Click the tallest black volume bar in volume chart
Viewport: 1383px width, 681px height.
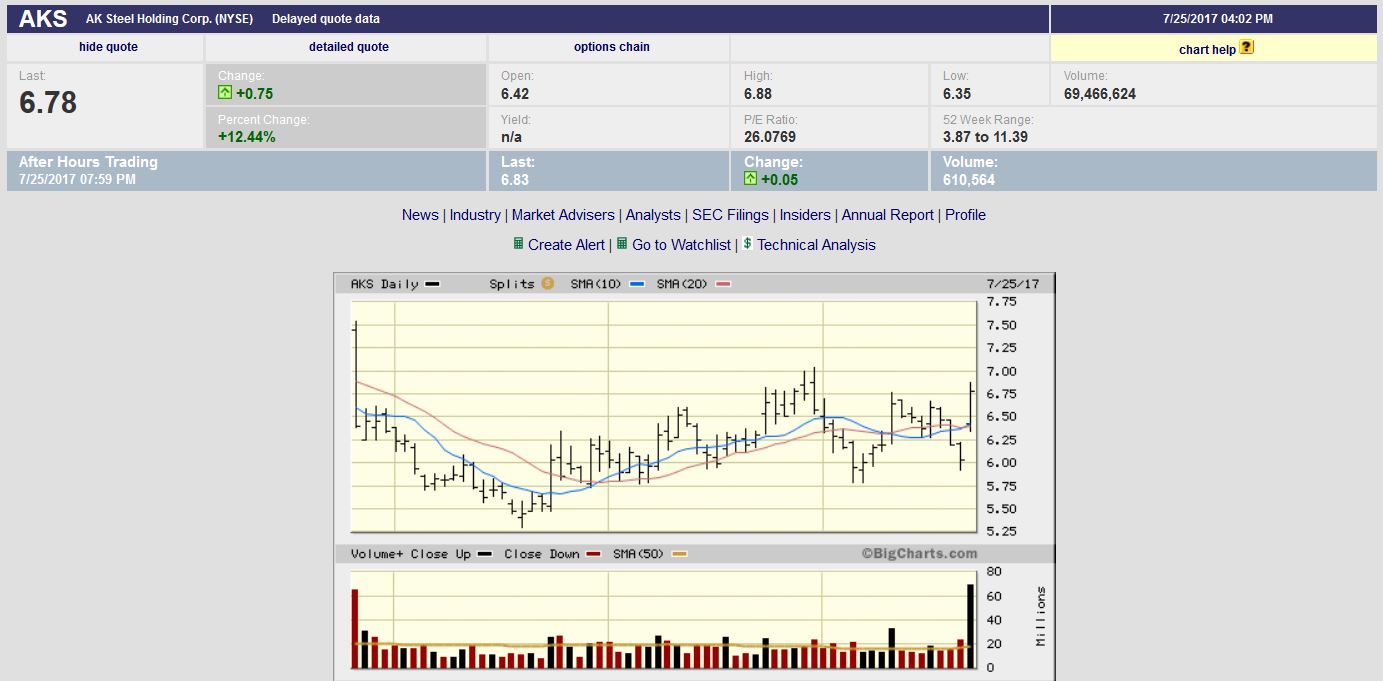(x=969, y=626)
